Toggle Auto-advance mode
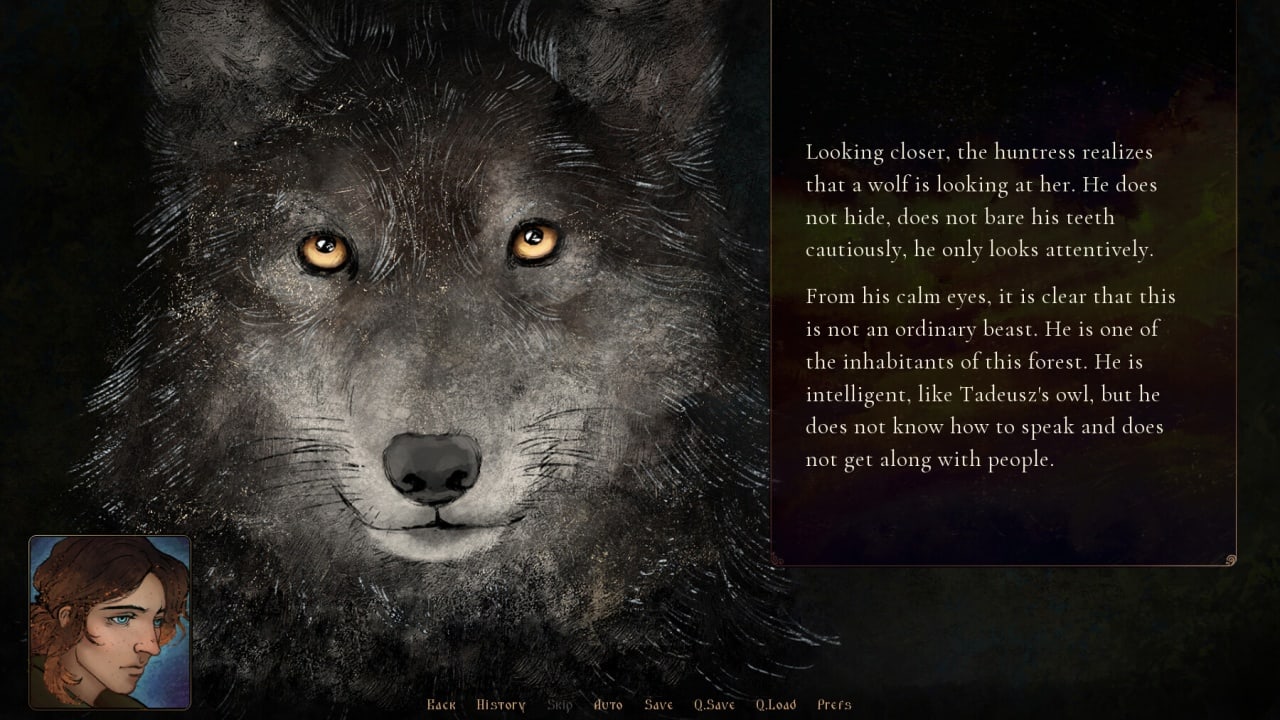This screenshot has height=720, width=1280. 608,705
